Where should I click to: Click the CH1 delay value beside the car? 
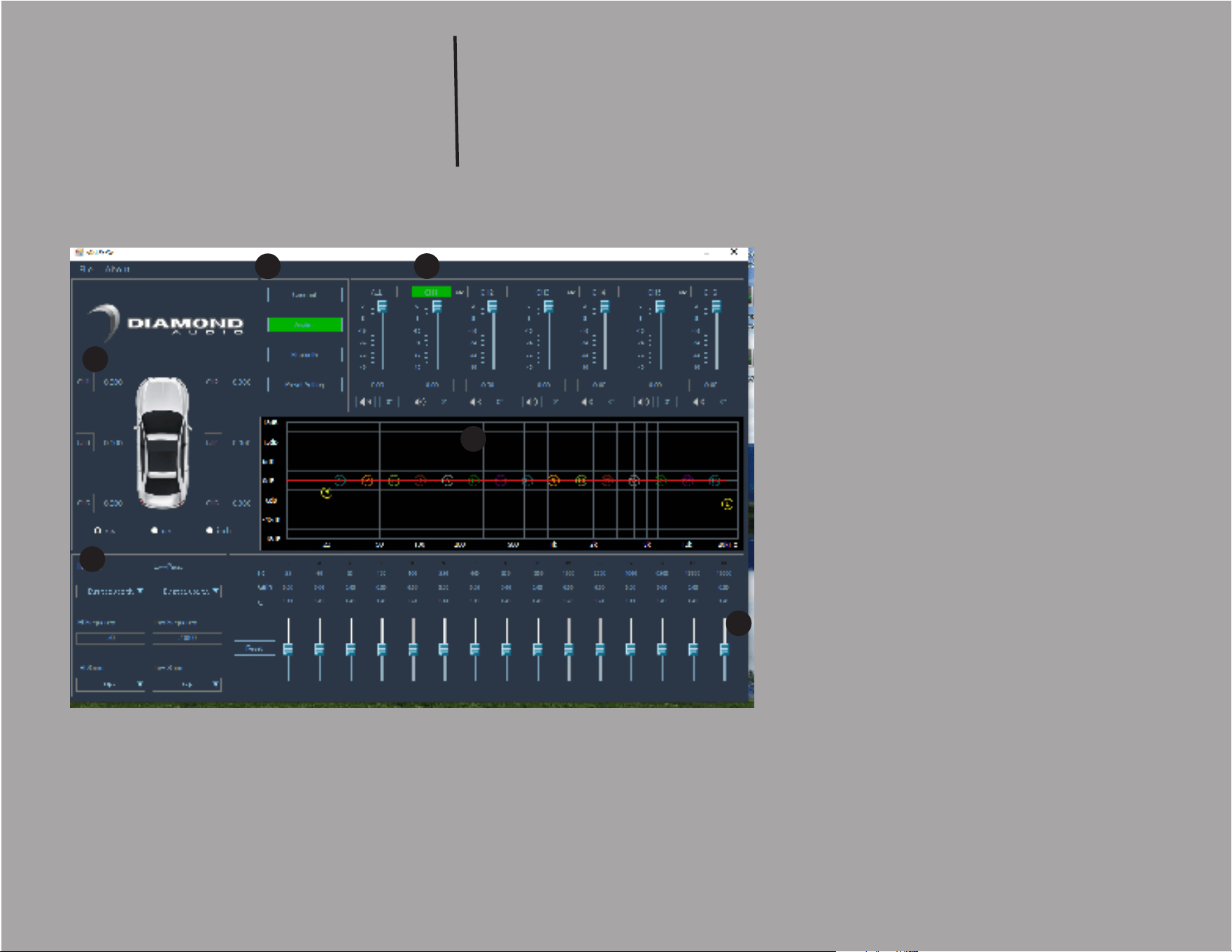tap(113, 383)
